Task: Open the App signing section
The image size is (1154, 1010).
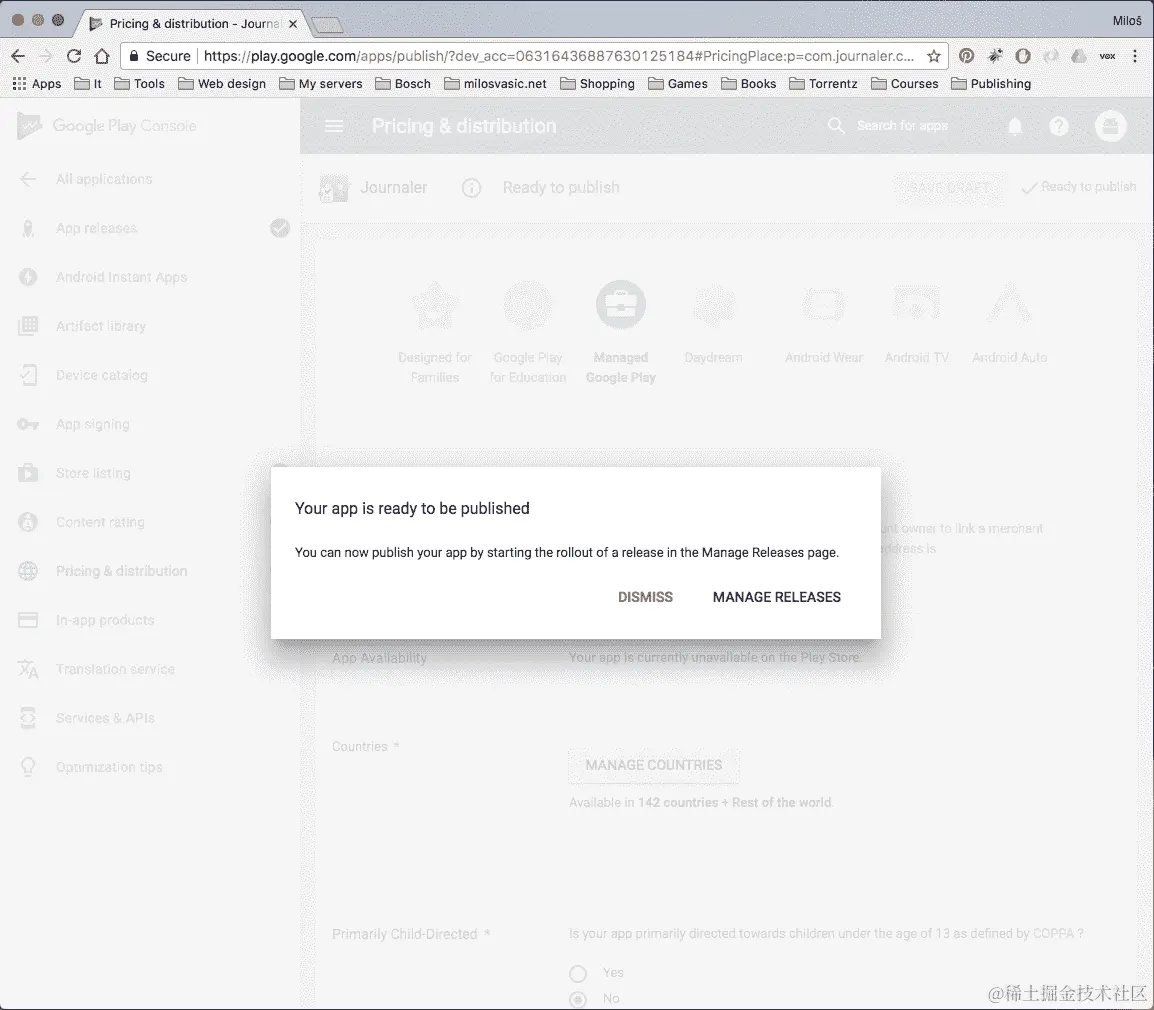Action: [93, 424]
